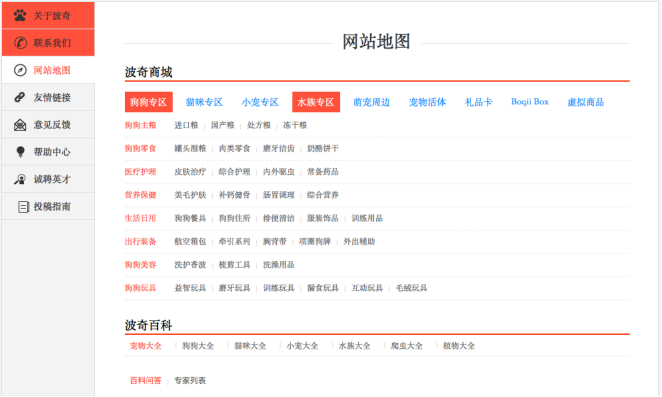Select the 狗狗专区 tab
The width and height of the screenshot is (662, 397).
click(149, 102)
